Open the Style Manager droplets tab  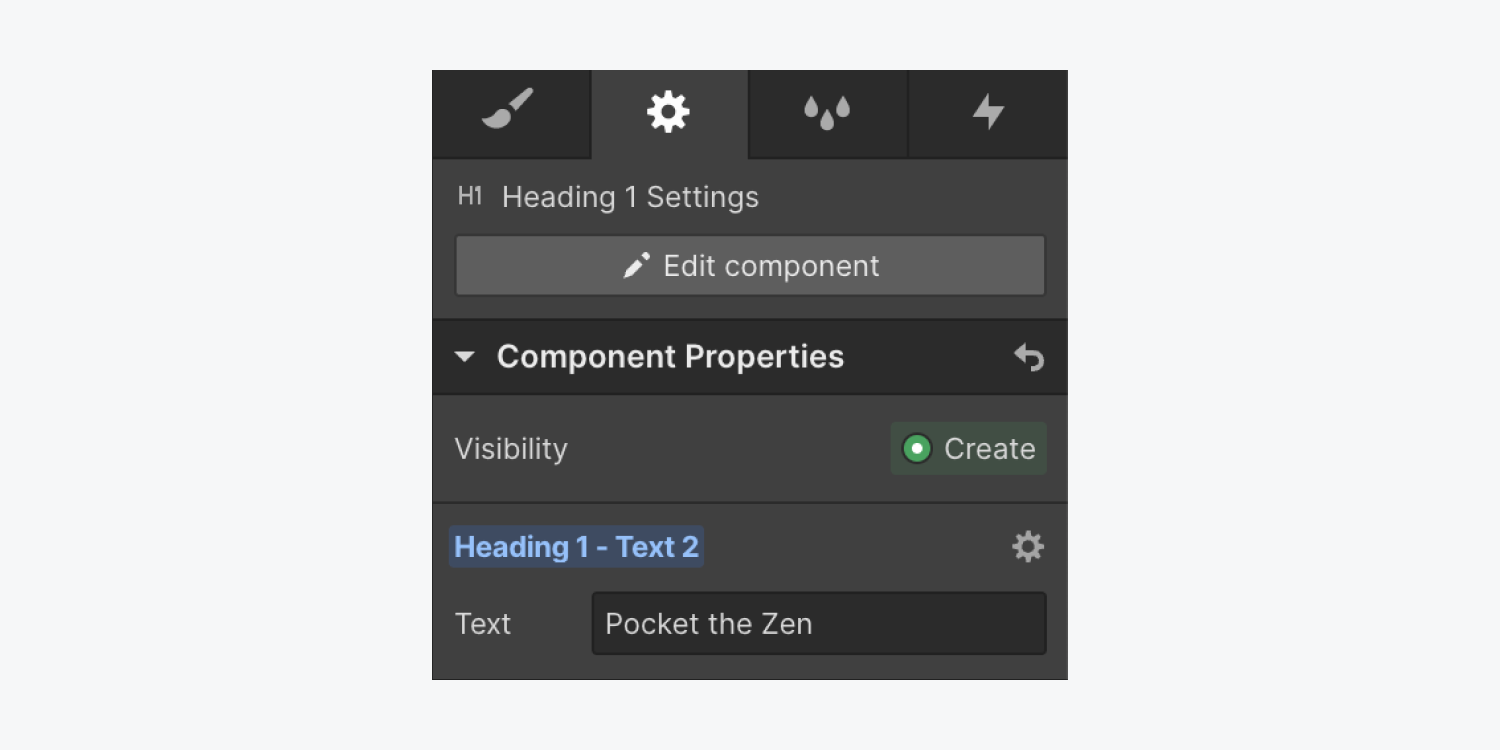827,113
